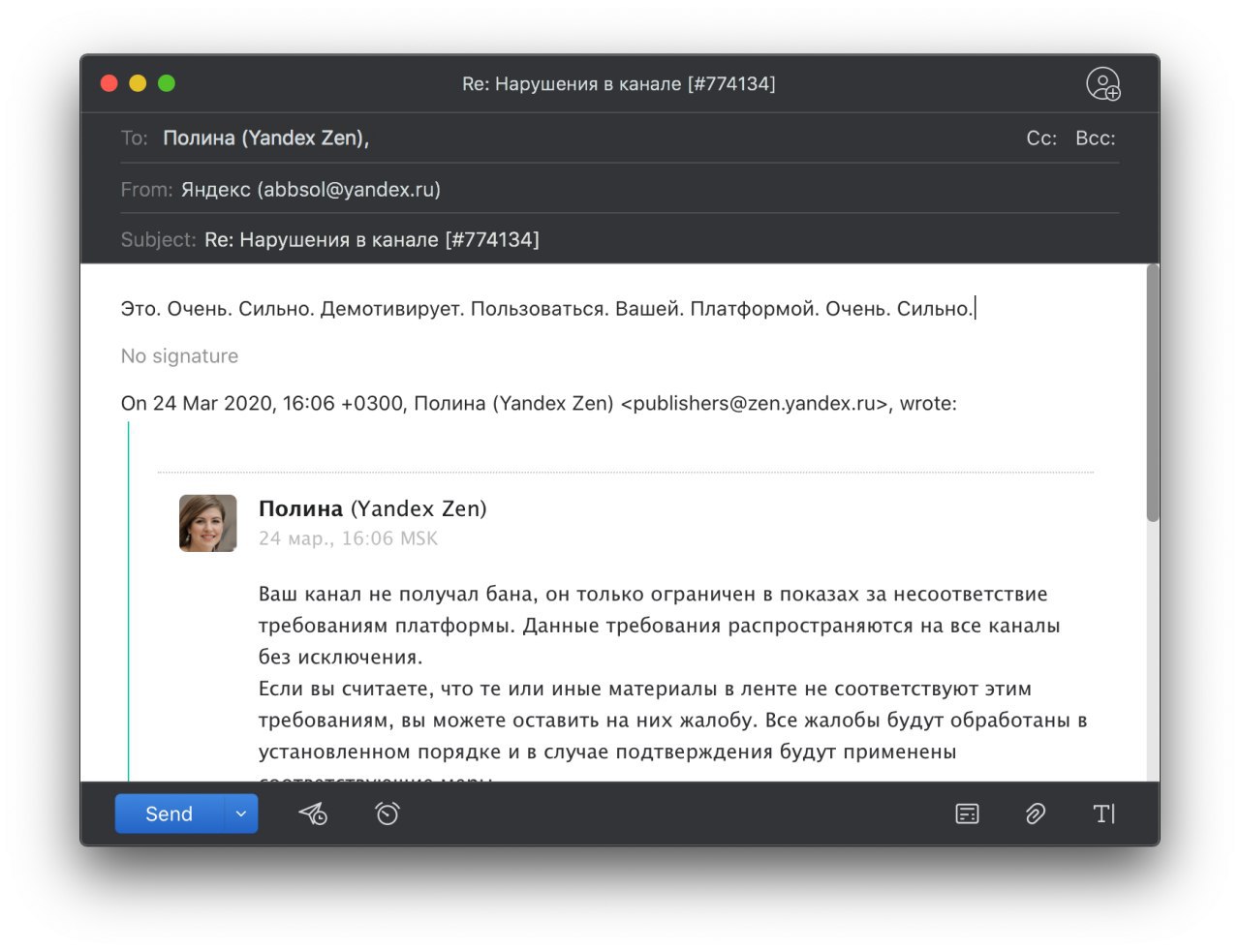1240x952 pixels.
Task: Click the Bcc: field label
Action: [x=1096, y=138]
